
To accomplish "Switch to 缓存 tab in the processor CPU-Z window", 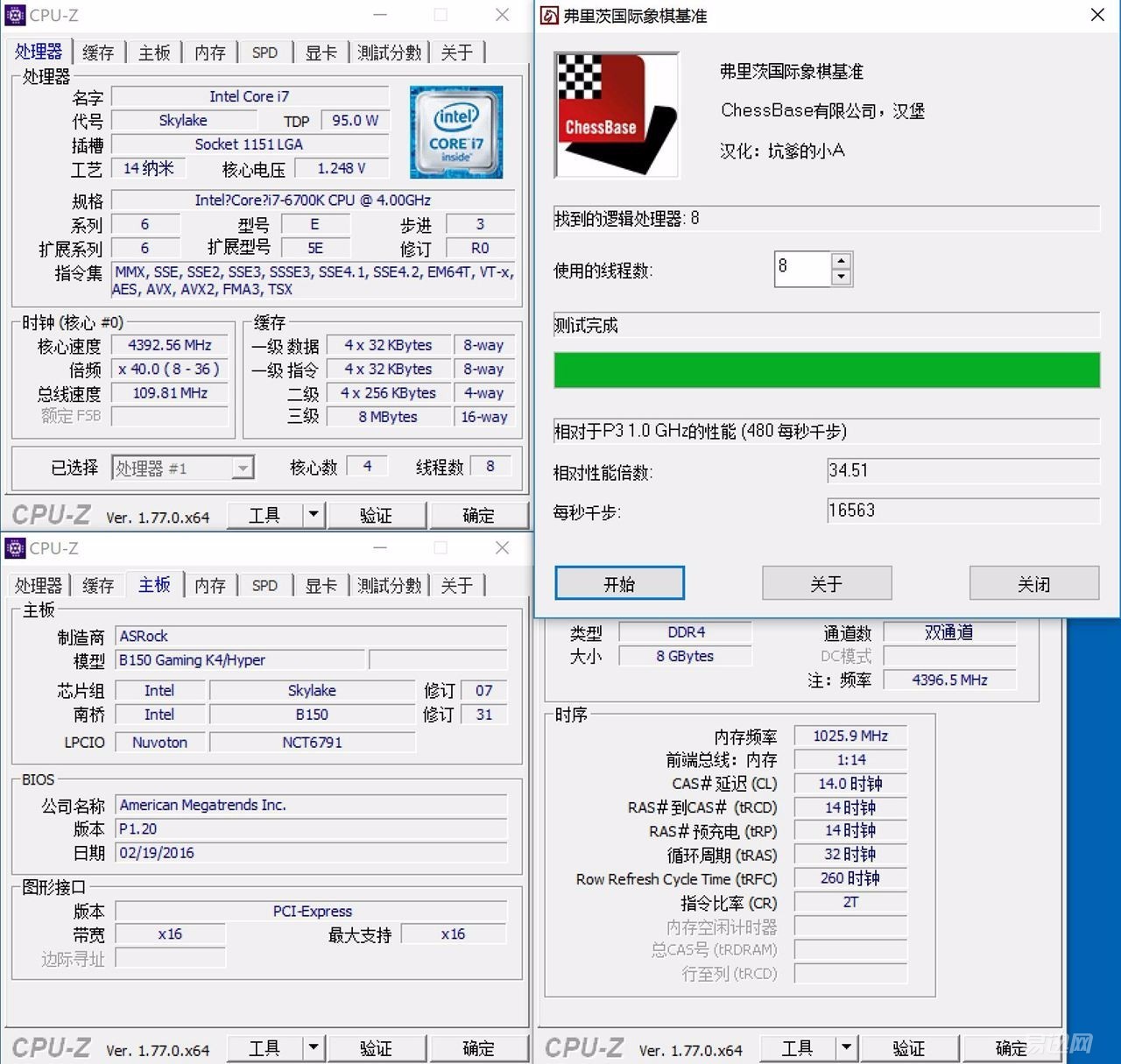I will [x=98, y=53].
